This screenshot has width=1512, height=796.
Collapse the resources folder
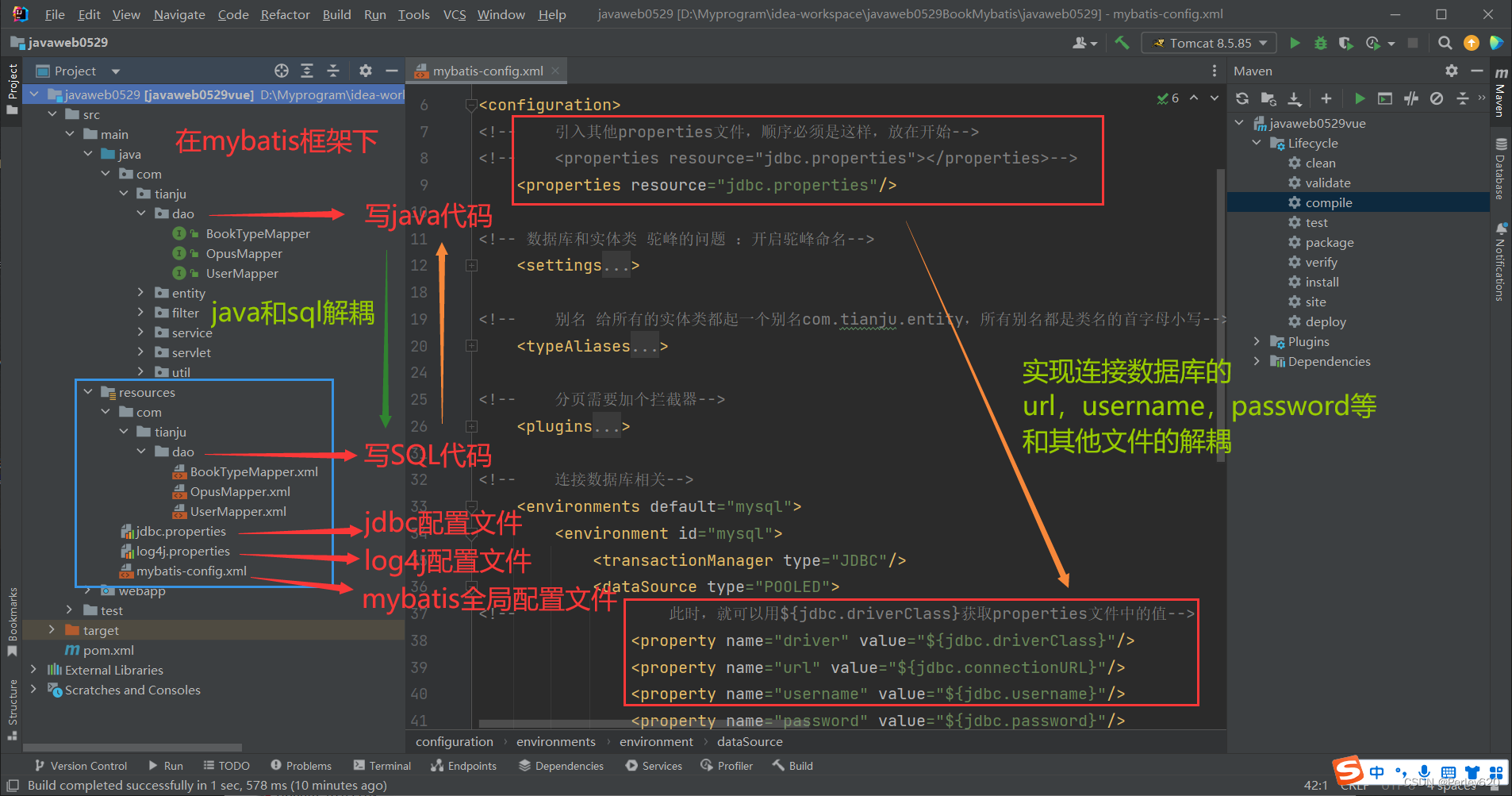(x=88, y=392)
